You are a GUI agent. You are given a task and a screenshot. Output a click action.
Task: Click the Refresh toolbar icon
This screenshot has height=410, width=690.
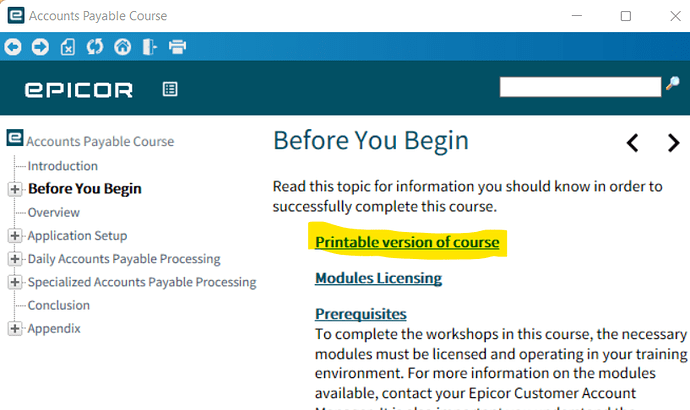[95, 47]
